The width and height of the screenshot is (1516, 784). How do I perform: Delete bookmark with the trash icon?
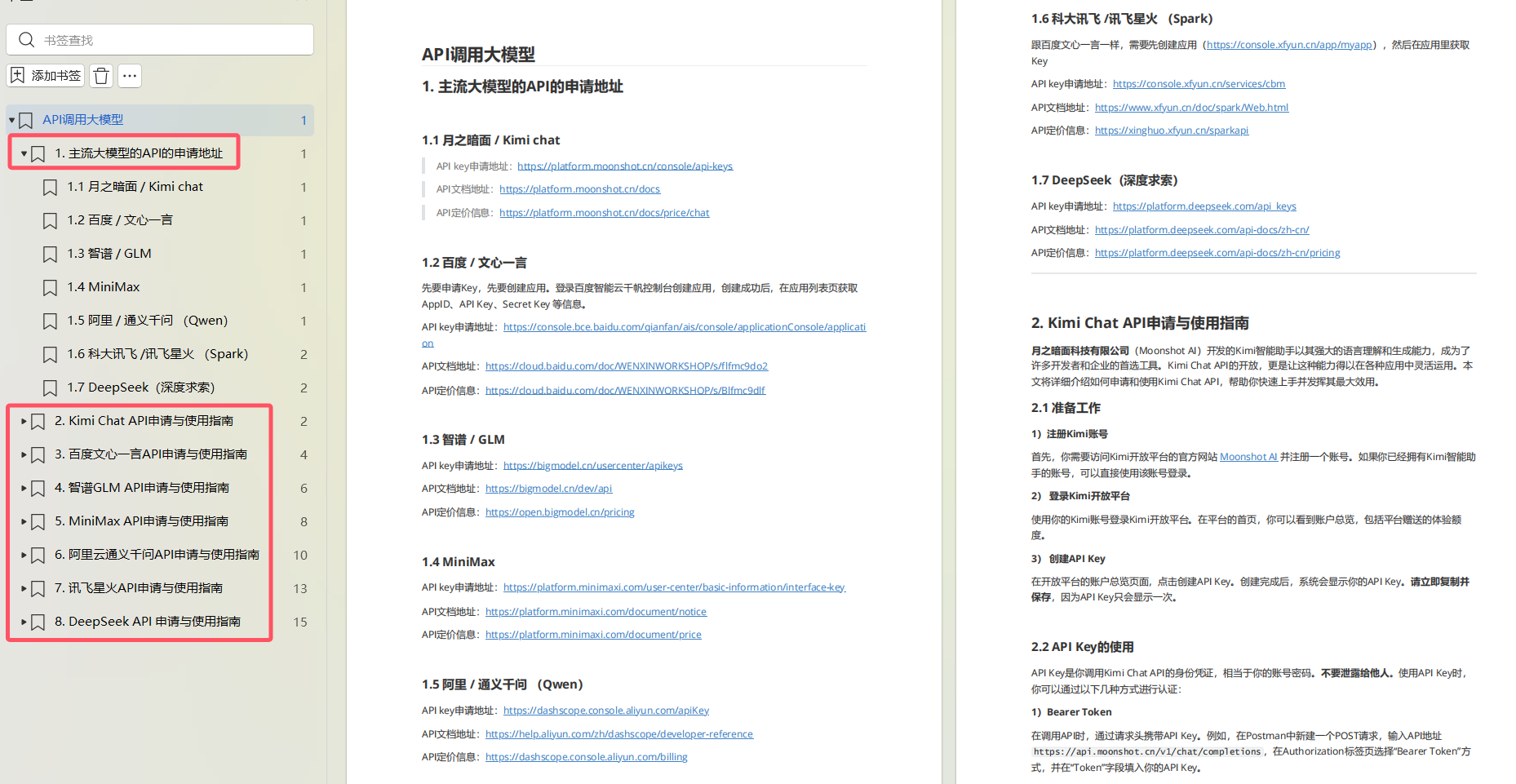click(x=101, y=76)
